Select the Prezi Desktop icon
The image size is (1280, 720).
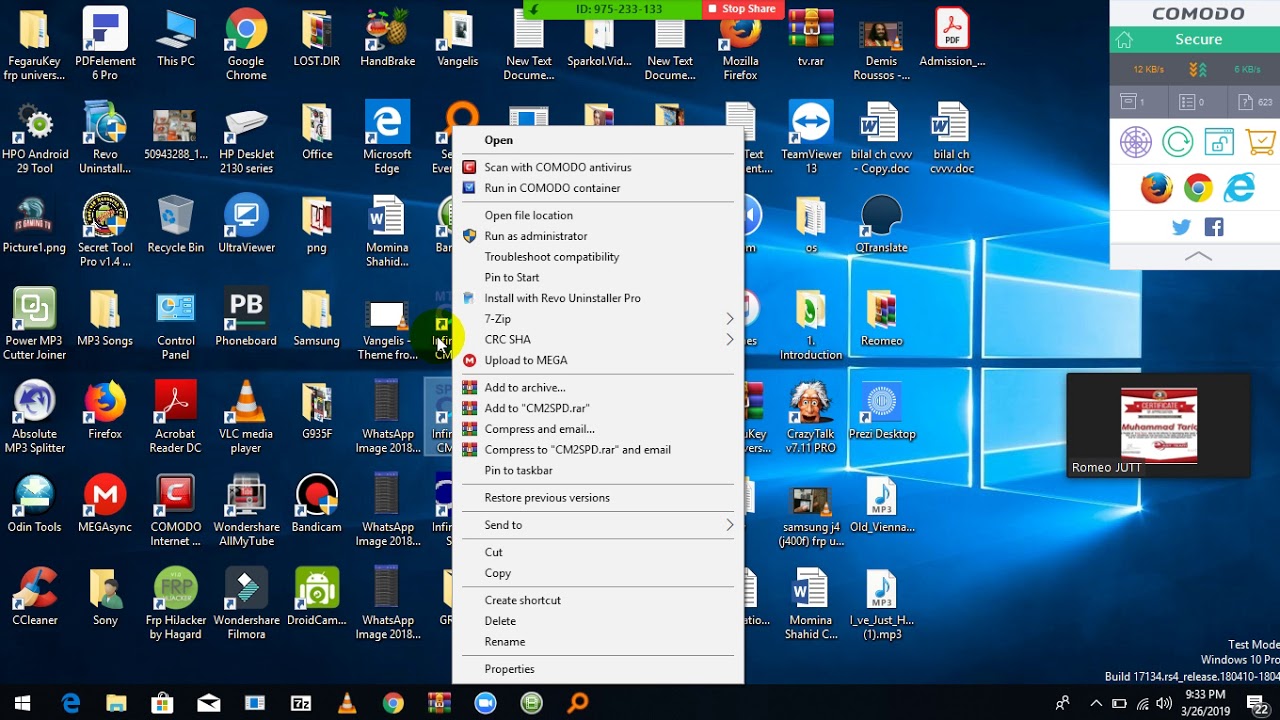pyautogui.click(x=881, y=410)
